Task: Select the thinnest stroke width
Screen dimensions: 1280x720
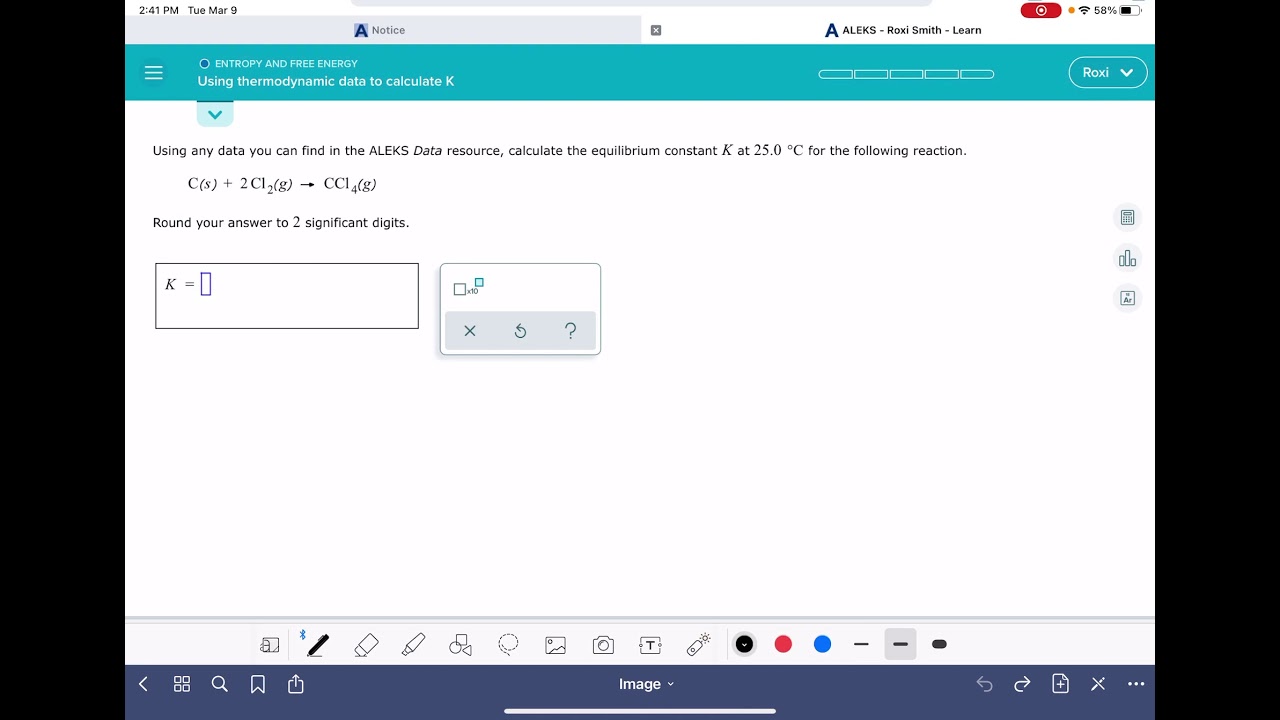Action: coord(861,644)
